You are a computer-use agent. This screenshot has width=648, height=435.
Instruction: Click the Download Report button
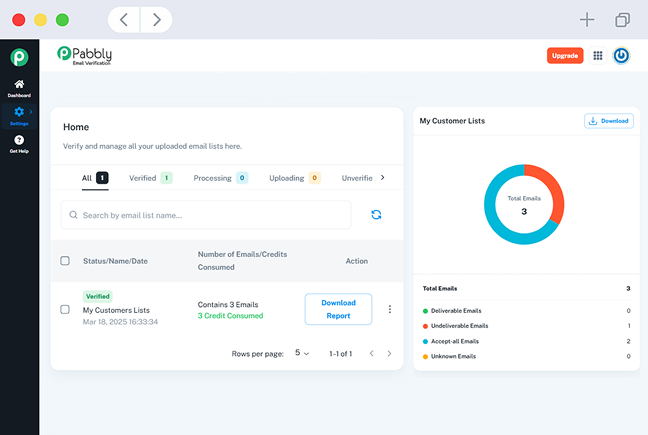click(x=338, y=309)
